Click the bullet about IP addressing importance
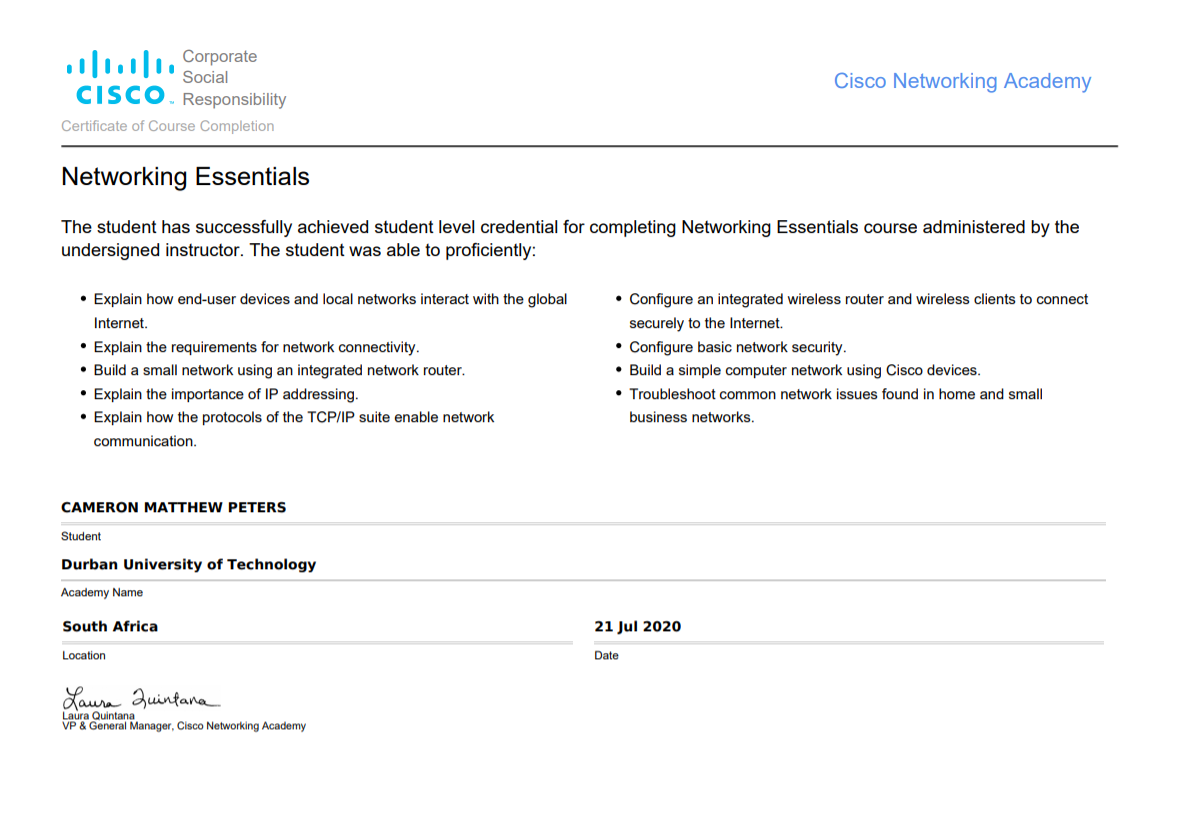This screenshot has width=1177, height=829. click(225, 394)
